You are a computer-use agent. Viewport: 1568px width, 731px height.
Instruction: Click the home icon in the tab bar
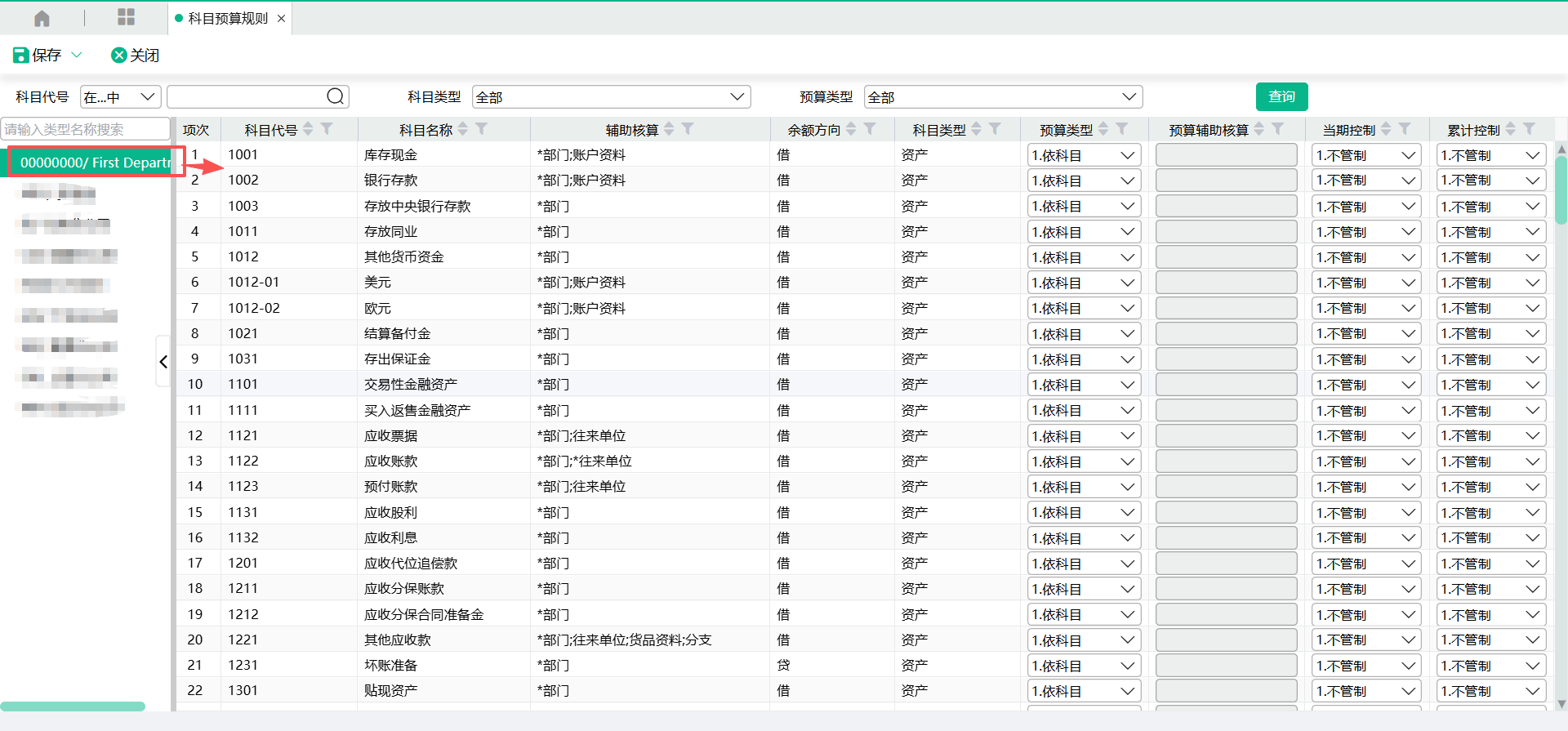(42, 18)
